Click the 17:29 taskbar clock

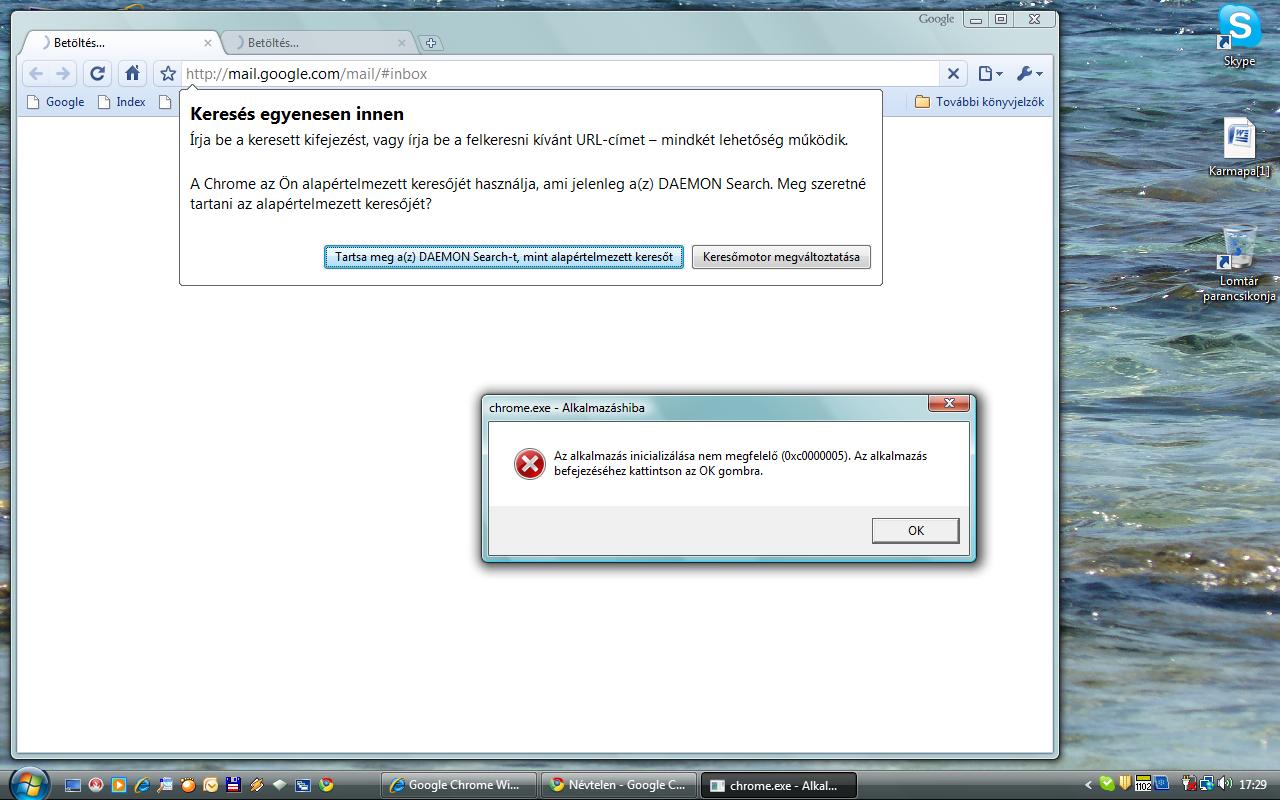pos(1253,785)
